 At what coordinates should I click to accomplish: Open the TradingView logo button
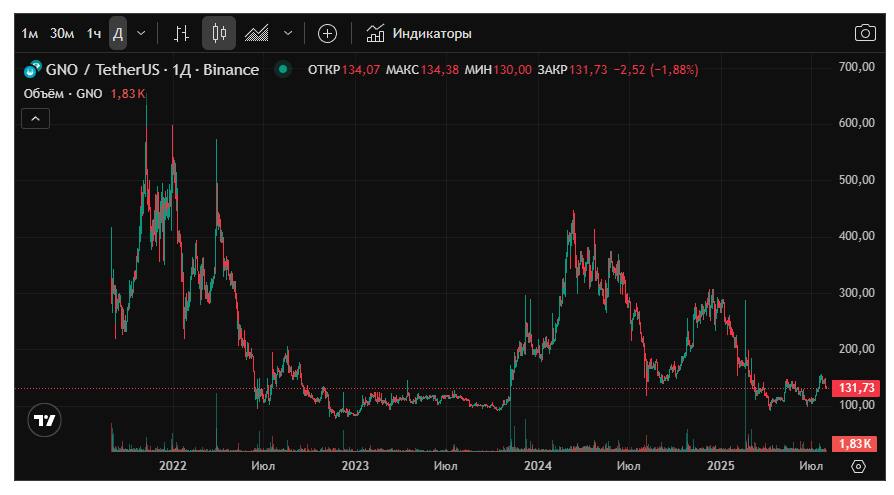pyautogui.click(x=44, y=420)
